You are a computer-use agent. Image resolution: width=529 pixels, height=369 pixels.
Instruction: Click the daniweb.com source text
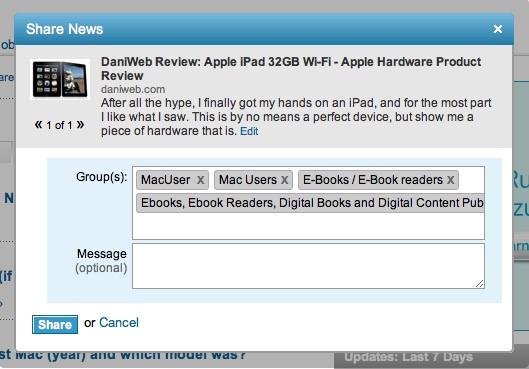click(x=133, y=89)
